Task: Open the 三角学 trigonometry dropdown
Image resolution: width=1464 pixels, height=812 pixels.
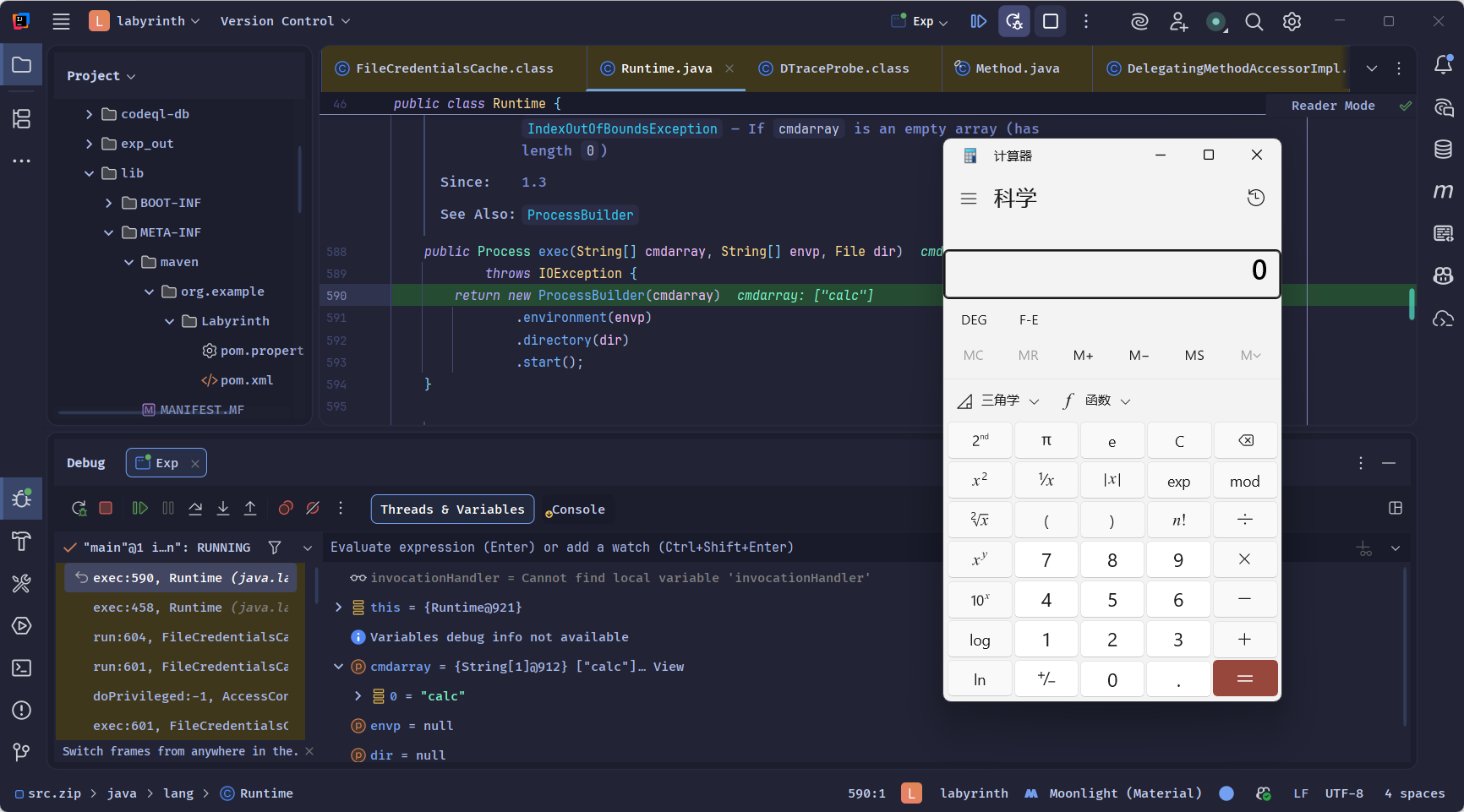Action: [1000, 401]
